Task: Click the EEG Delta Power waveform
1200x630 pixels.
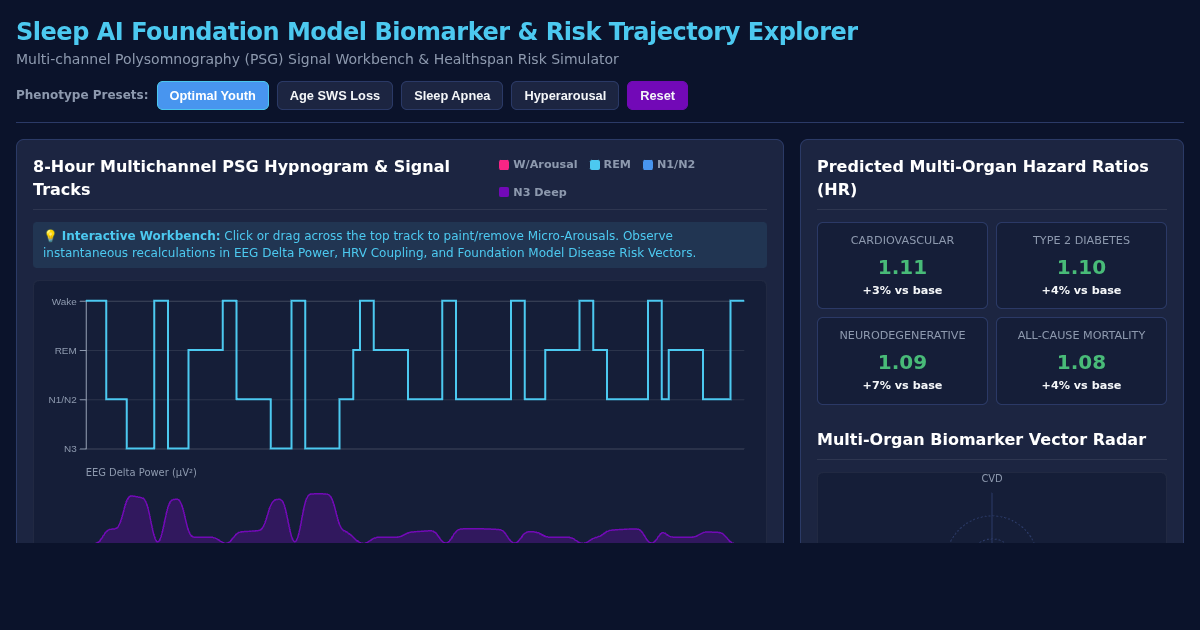Action: tap(415, 520)
